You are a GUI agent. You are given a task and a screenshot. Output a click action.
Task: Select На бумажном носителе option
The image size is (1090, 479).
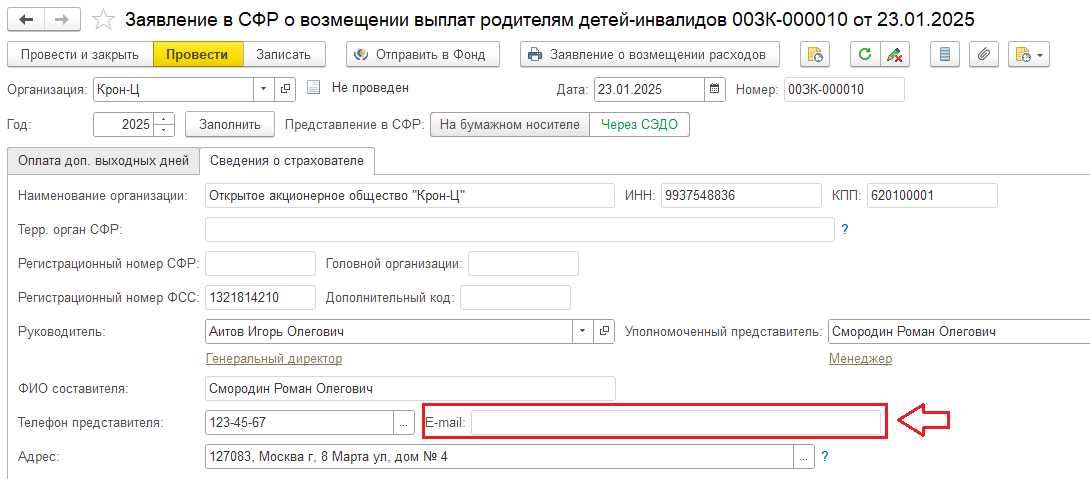[x=510, y=125]
